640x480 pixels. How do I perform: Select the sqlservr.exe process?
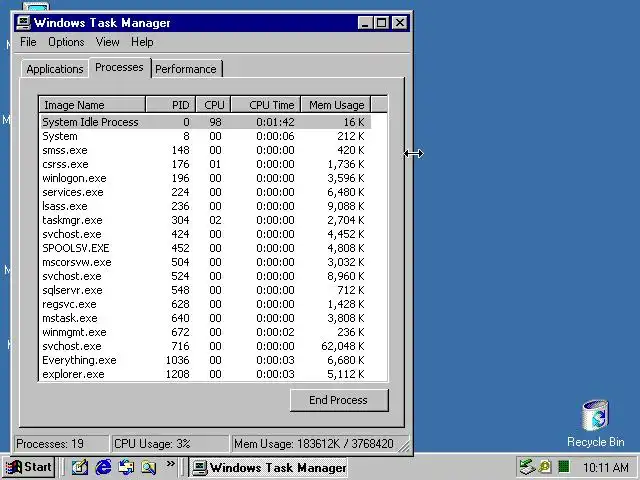coord(206,290)
